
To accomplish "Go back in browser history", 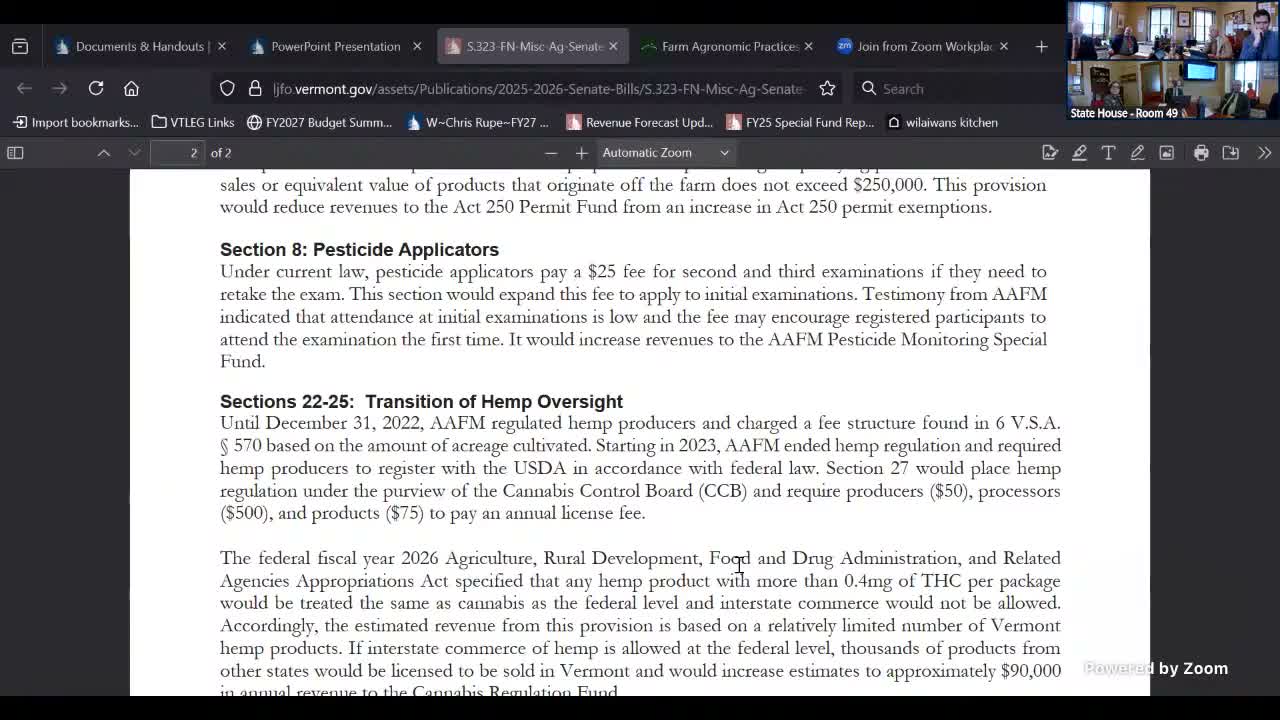I will (x=25, y=88).
